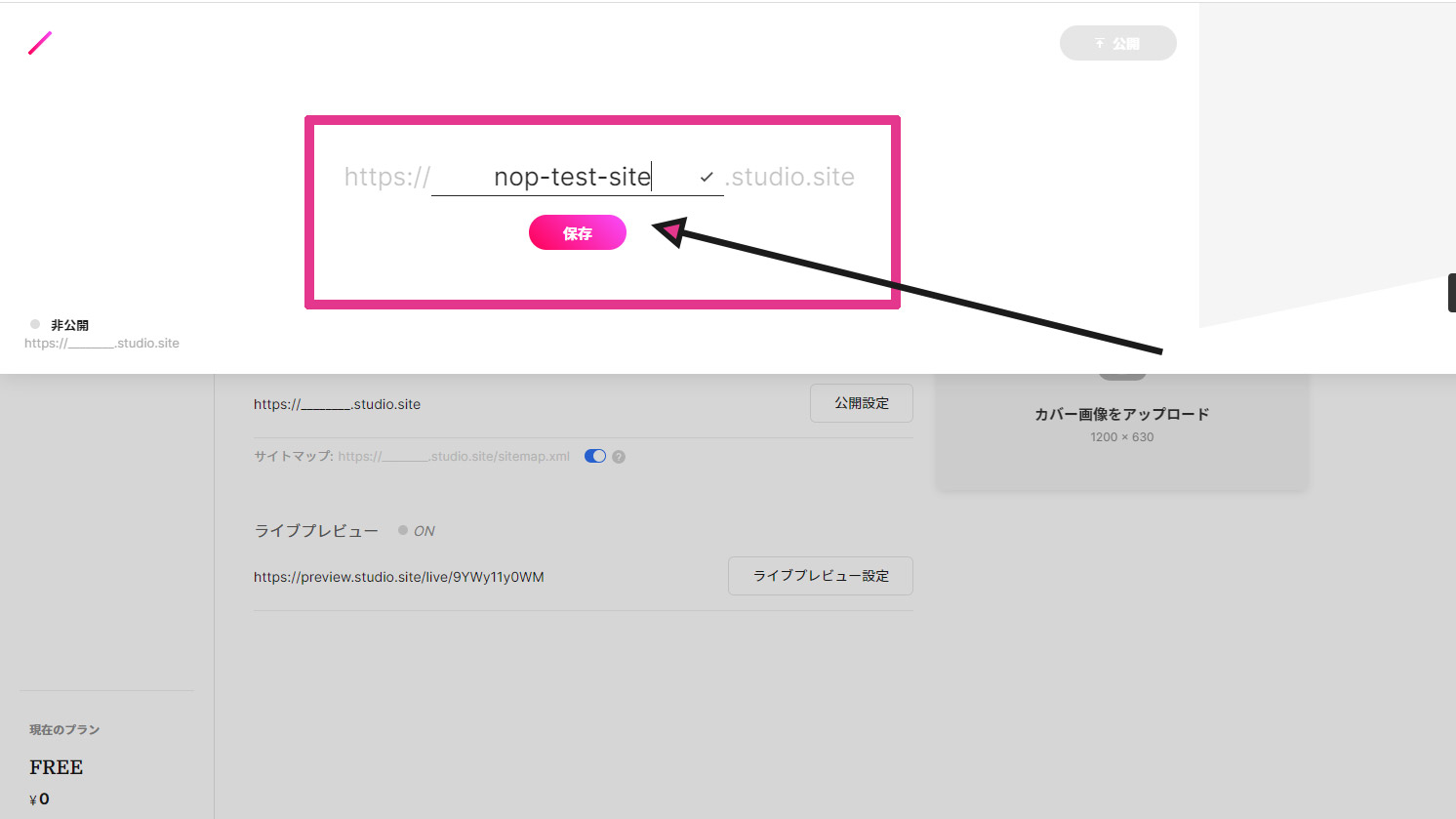Image resolution: width=1456 pixels, height=819 pixels.
Task: Click the sitemap help question mark icon
Action: pos(619,457)
